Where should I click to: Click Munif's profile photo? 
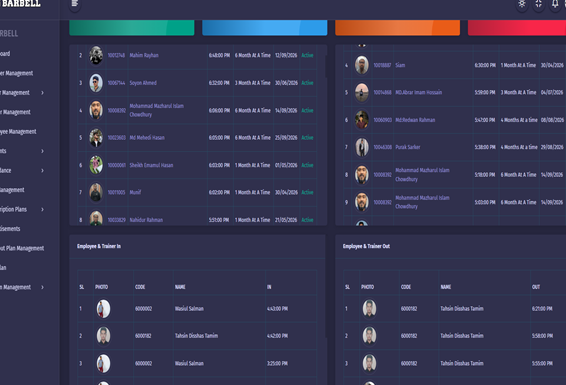[96, 192]
